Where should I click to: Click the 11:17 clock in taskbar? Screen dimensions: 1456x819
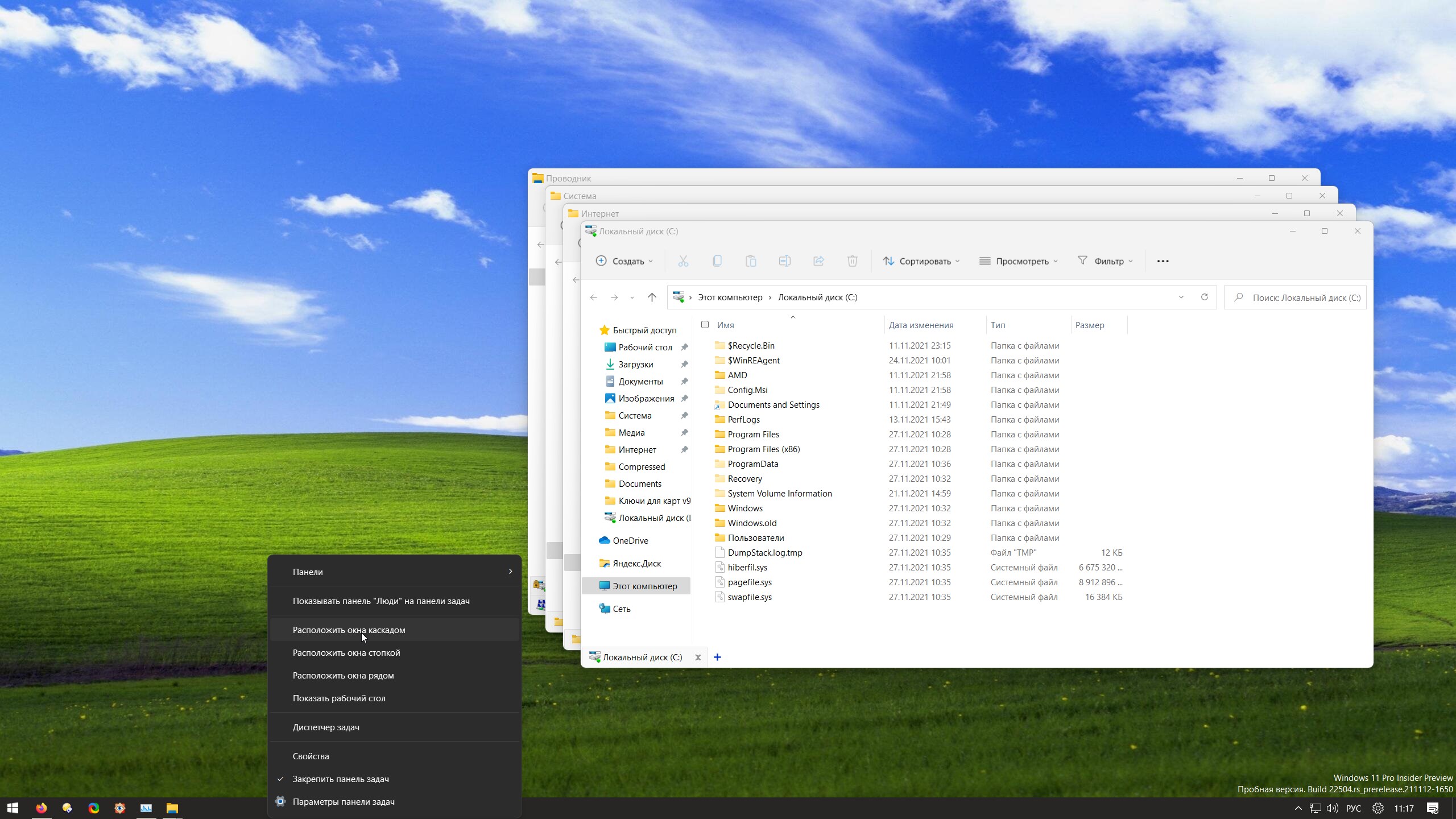(x=1404, y=808)
